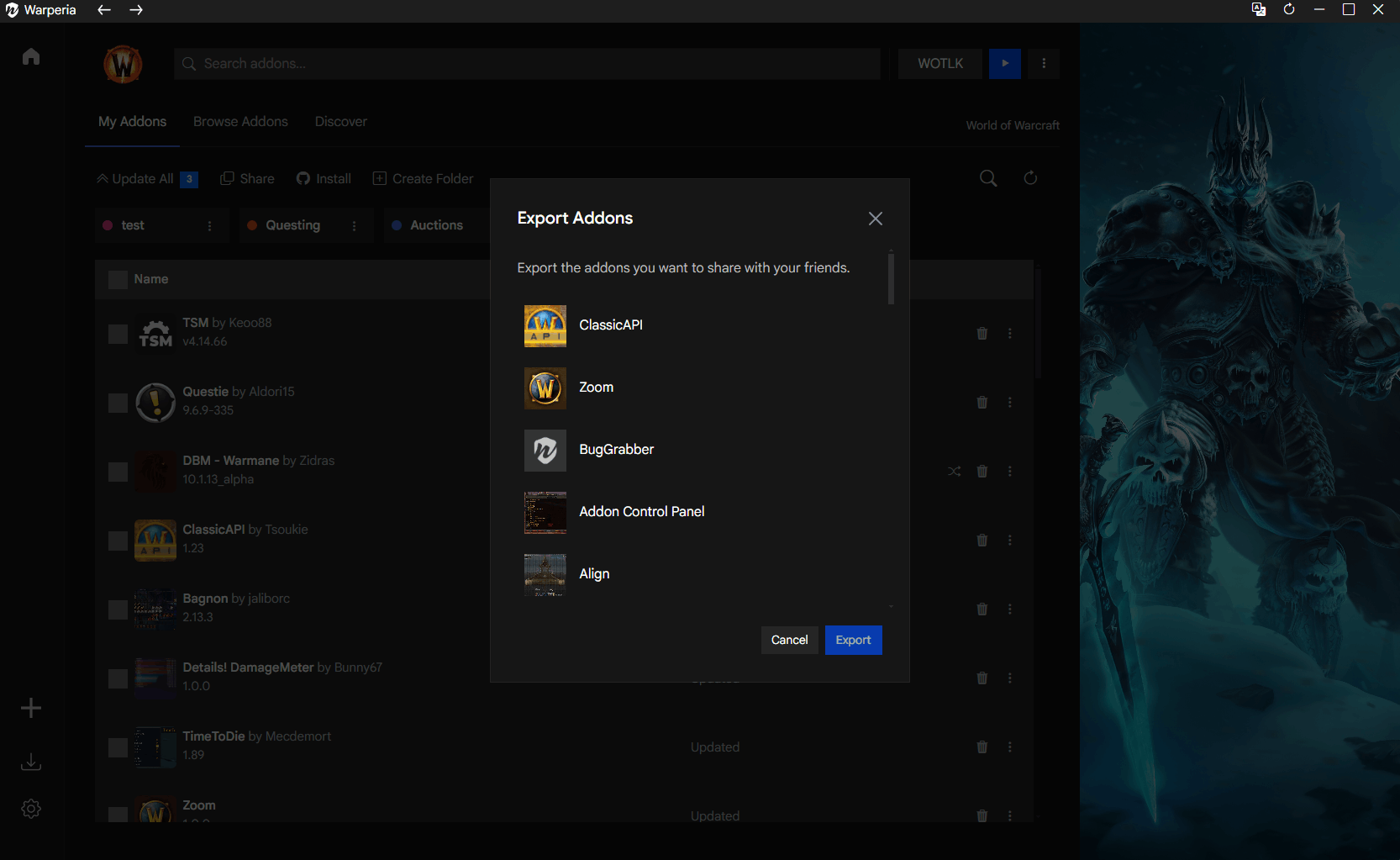Check the ClassicAPI row checkbox

click(118, 541)
